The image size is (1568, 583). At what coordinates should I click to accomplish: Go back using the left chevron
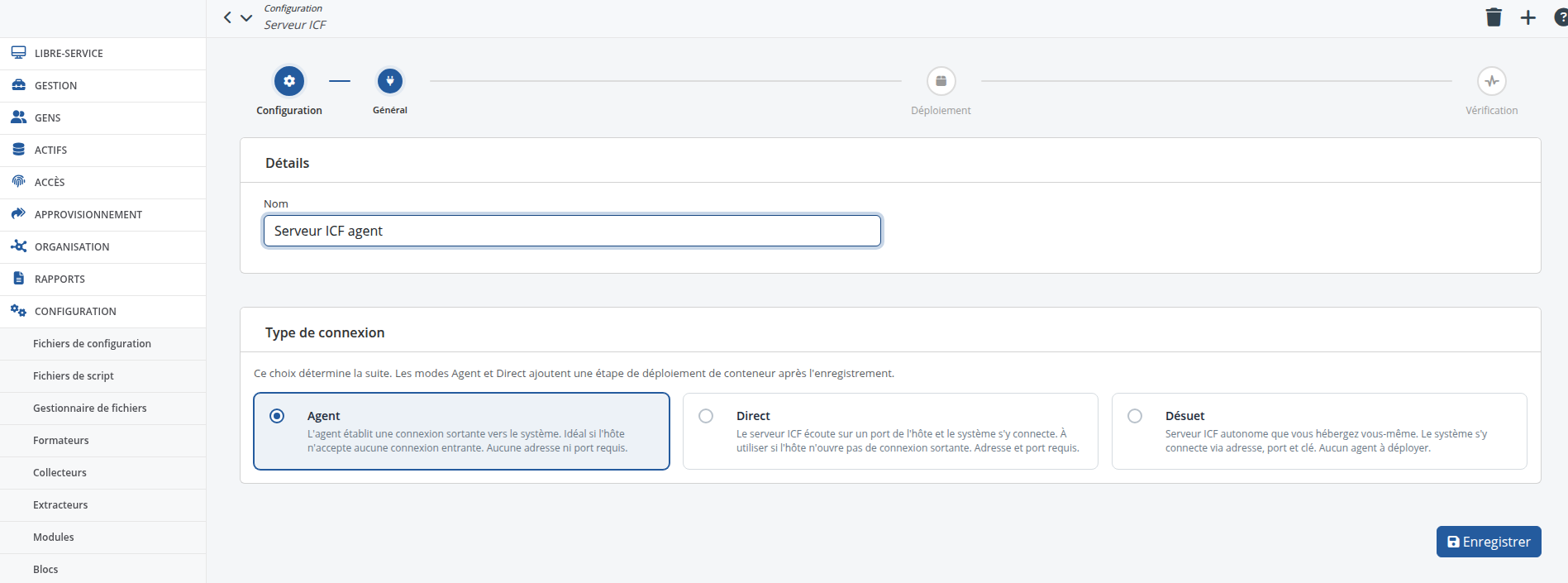(227, 17)
